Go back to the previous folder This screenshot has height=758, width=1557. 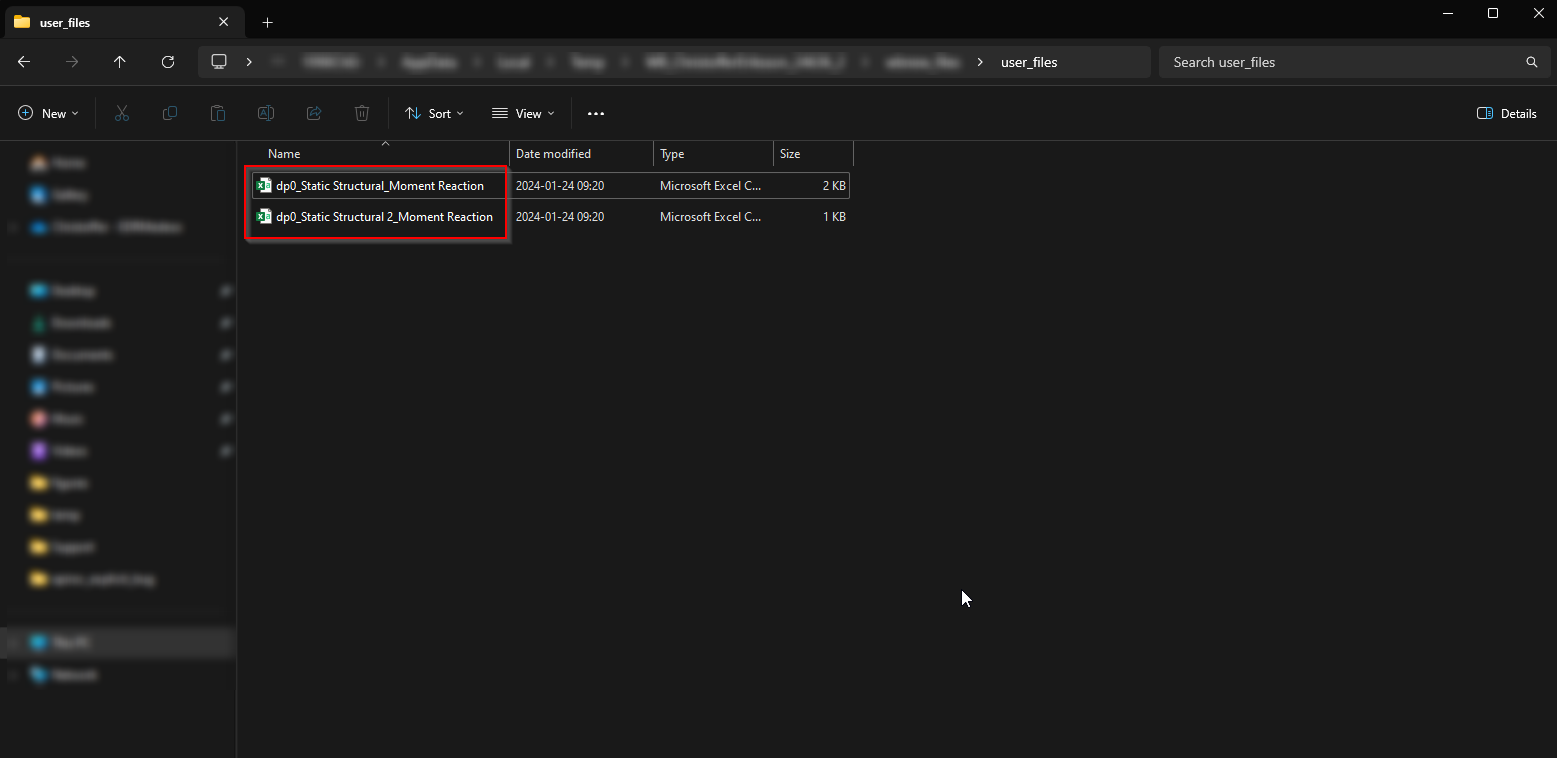pos(24,62)
